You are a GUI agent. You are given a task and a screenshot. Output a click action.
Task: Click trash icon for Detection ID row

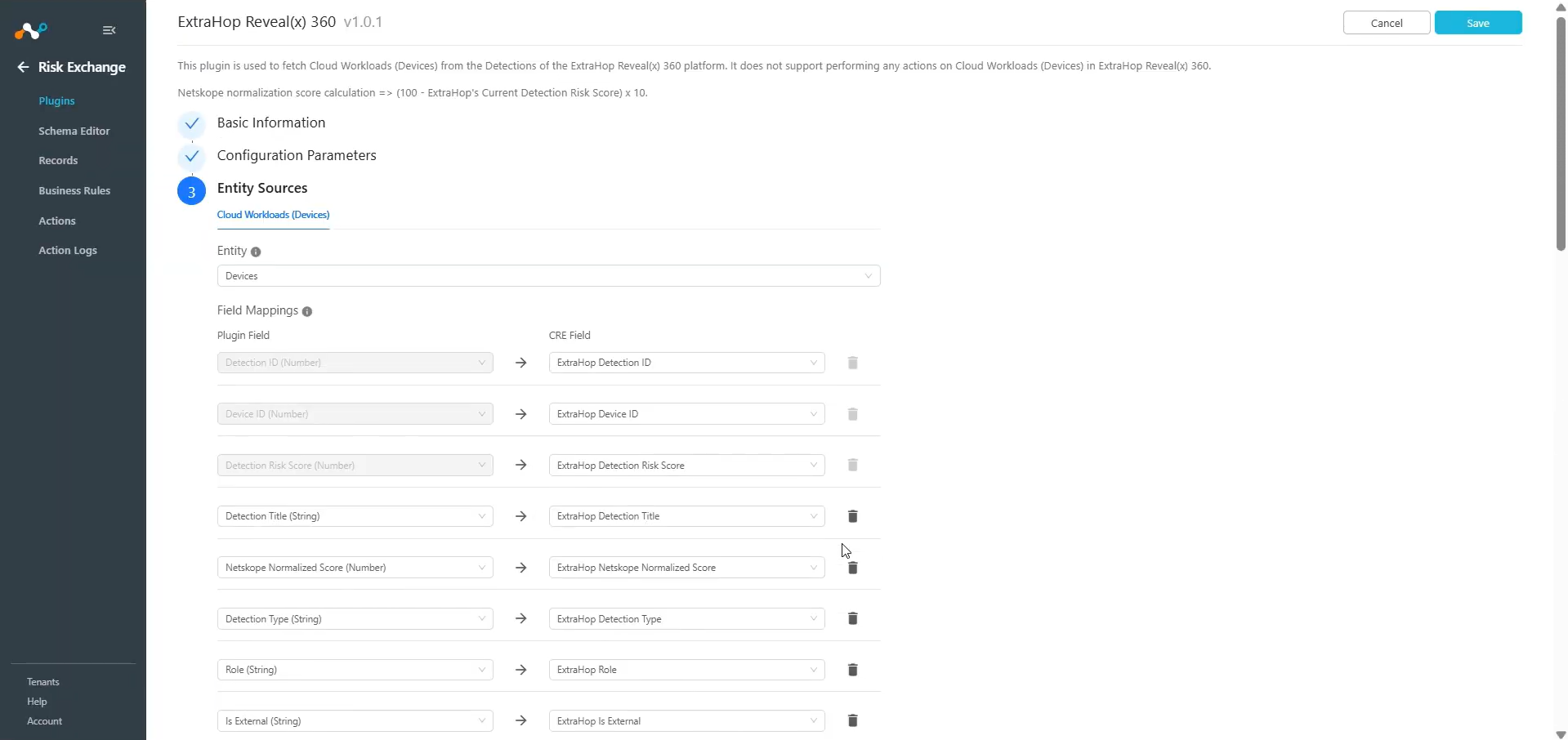[852, 363]
